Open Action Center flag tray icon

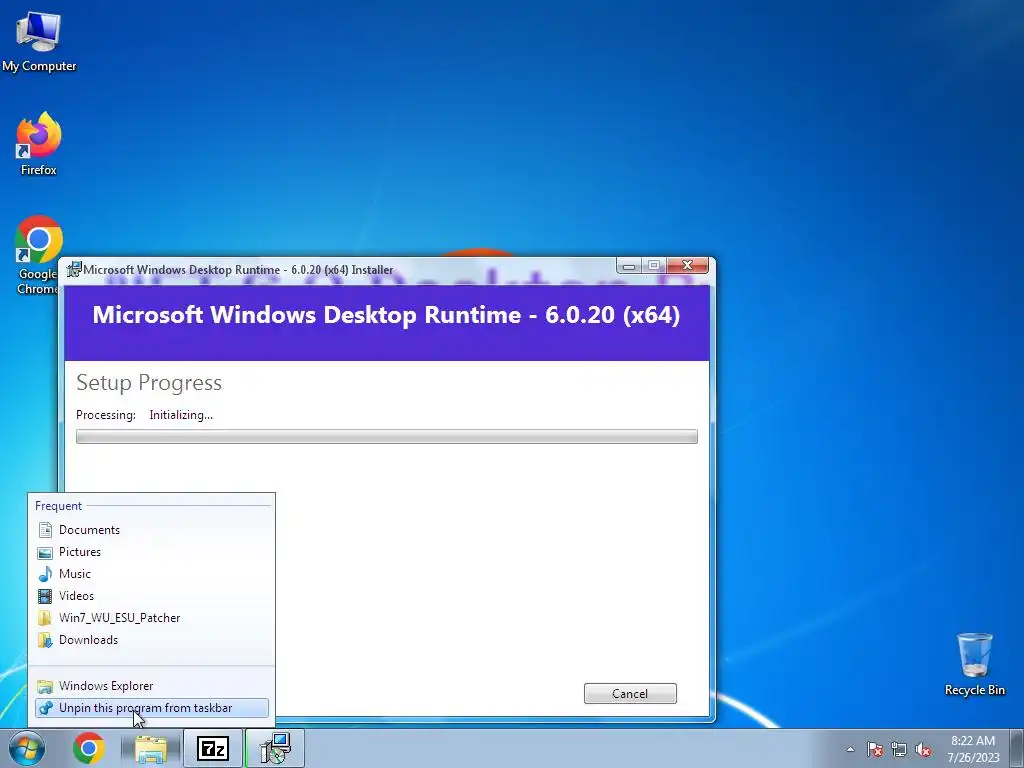[875, 749]
